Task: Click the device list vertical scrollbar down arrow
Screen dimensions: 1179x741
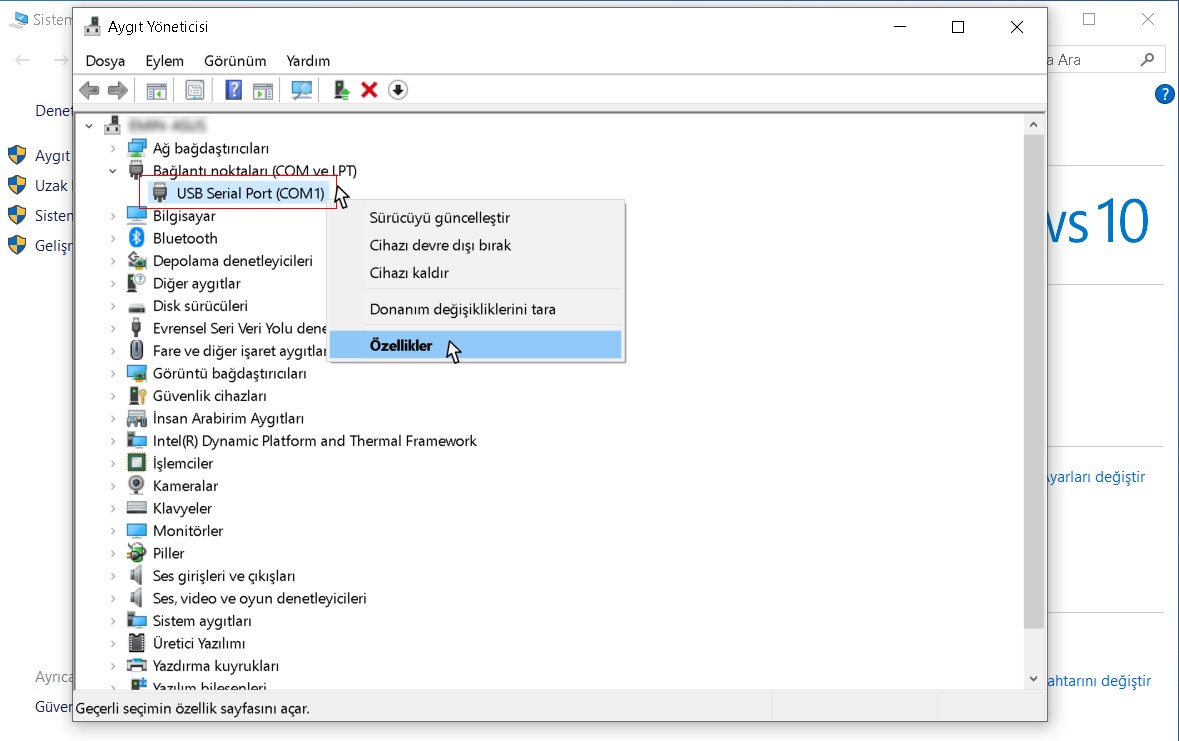Action: tap(1033, 679)
